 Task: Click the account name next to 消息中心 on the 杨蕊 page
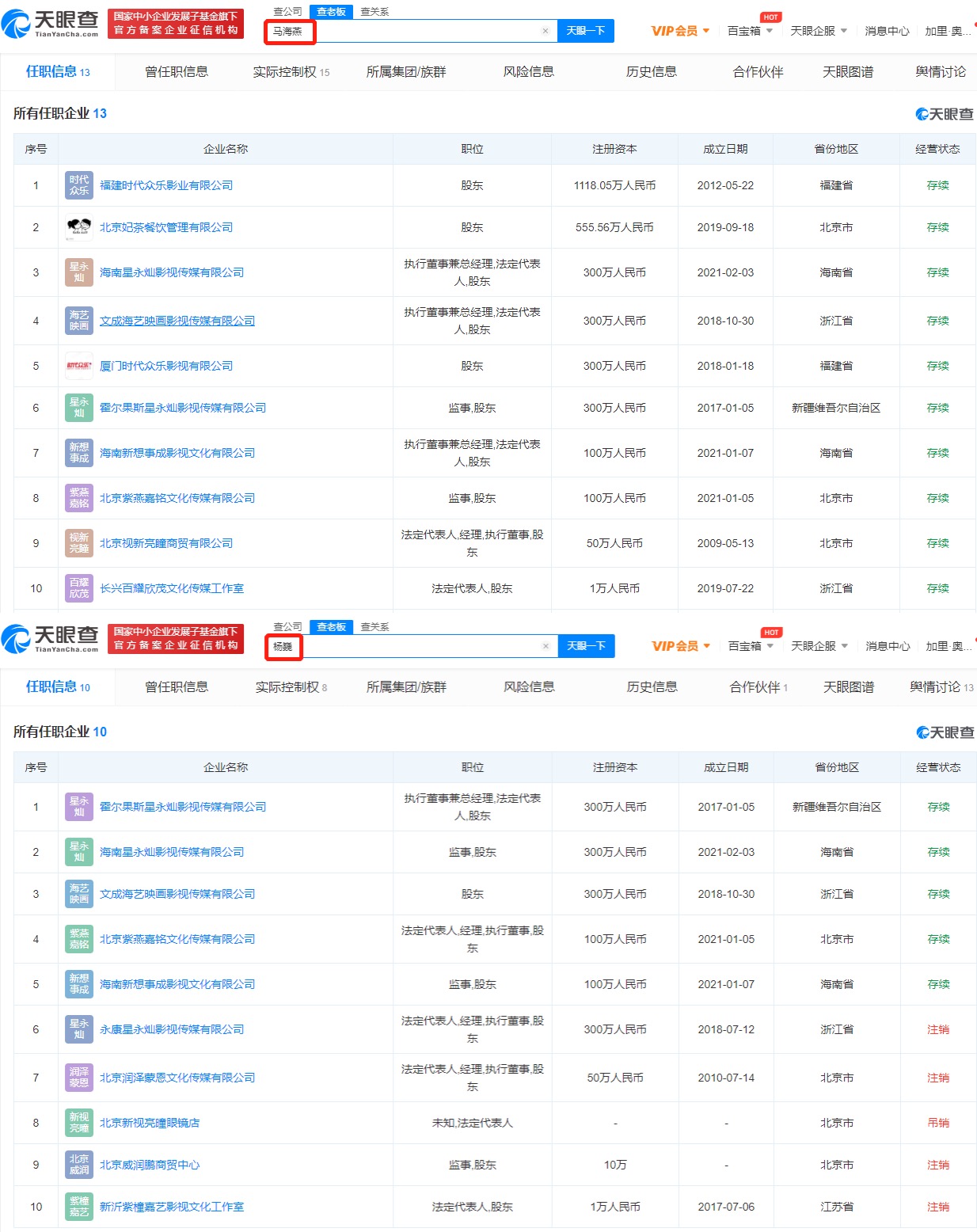click(948, 646)
